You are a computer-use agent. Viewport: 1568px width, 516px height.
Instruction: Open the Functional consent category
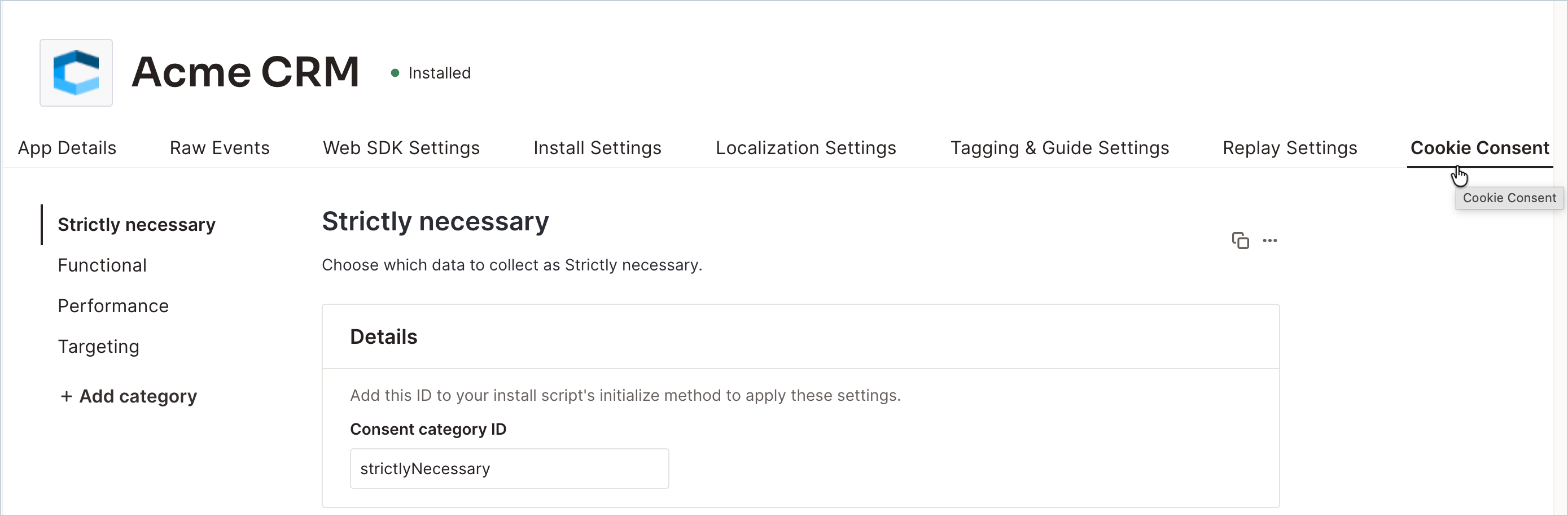click(x=102, y=265)
